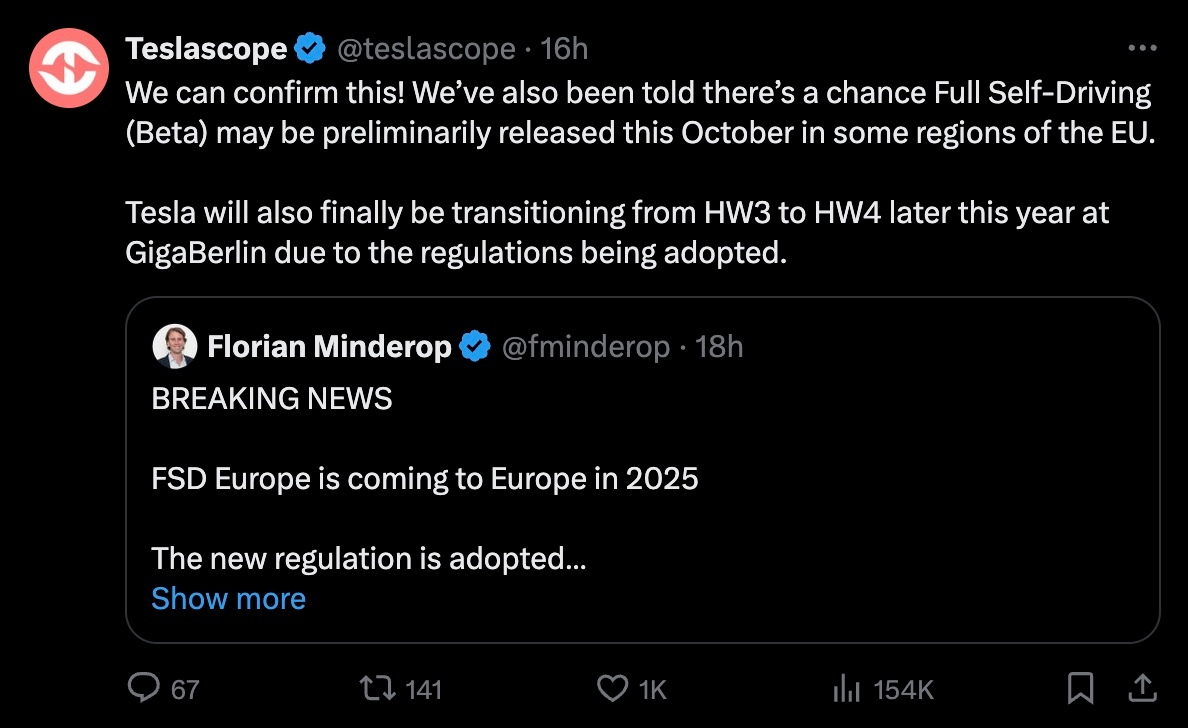The width and height of the screenshot is (1188, 728).
Task: Open the 16h timestamp link
Action: point(564,48)
